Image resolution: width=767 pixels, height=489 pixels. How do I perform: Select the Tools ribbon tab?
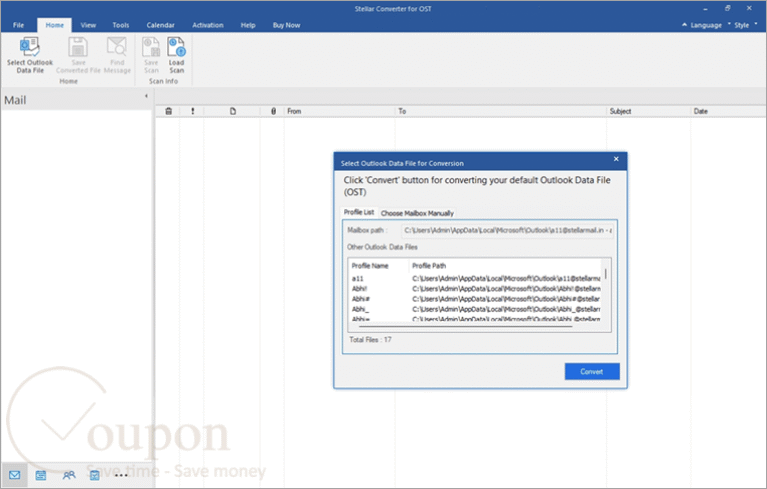point(120,25)
